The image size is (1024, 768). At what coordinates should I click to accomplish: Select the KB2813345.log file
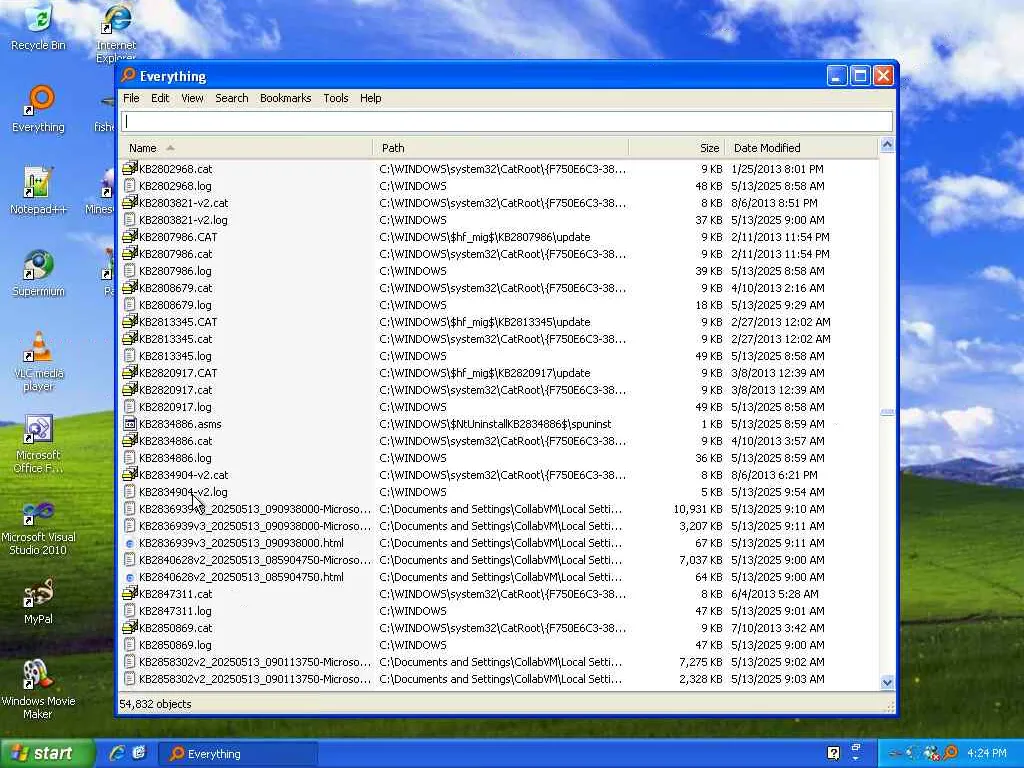point(175,356)
